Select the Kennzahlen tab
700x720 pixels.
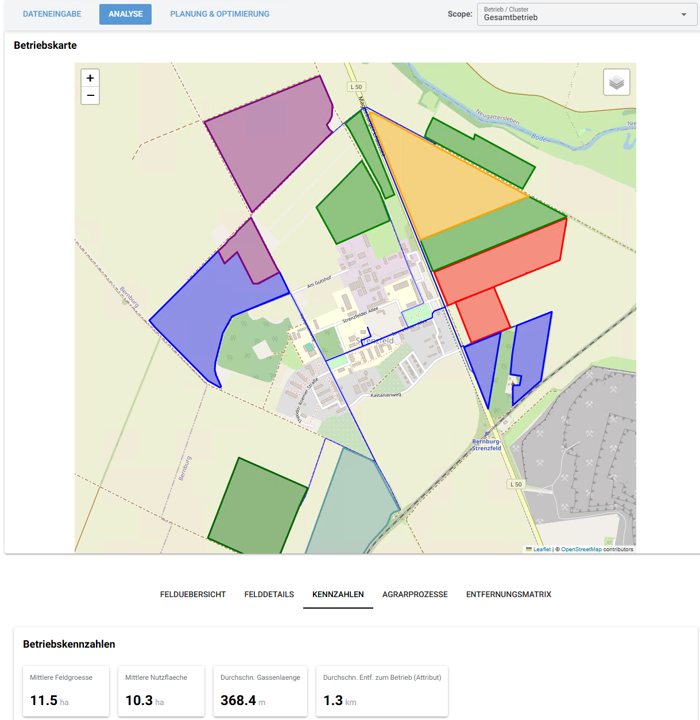coord(338,594)
